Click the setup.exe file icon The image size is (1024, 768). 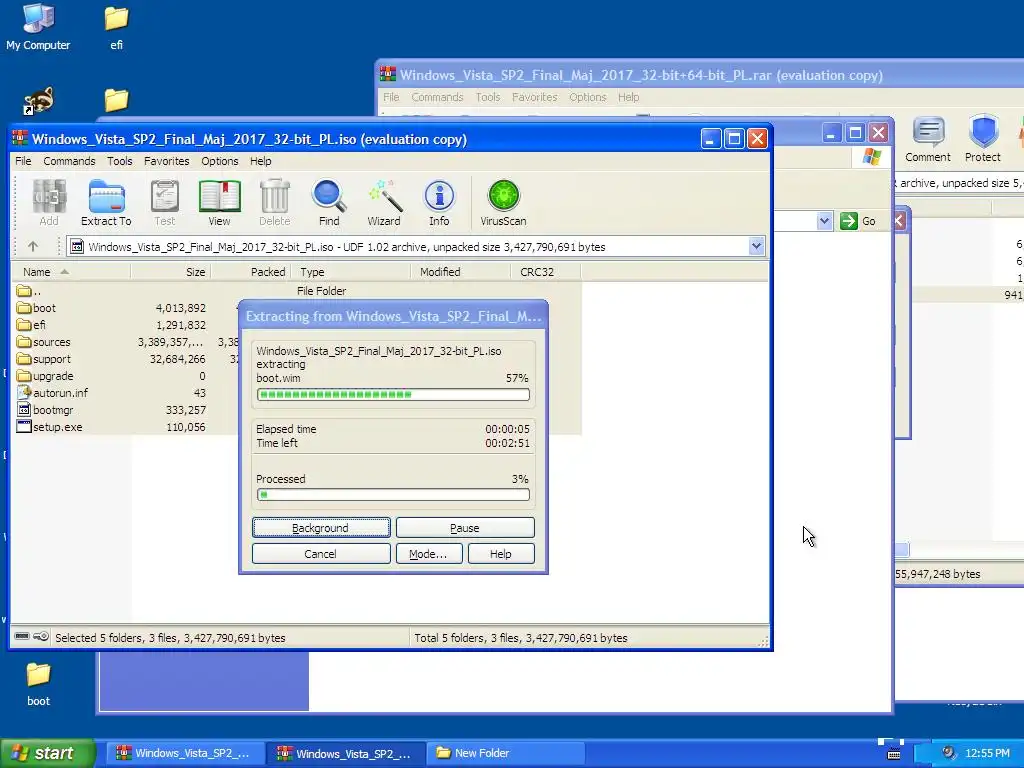click(x=24, y=427)
